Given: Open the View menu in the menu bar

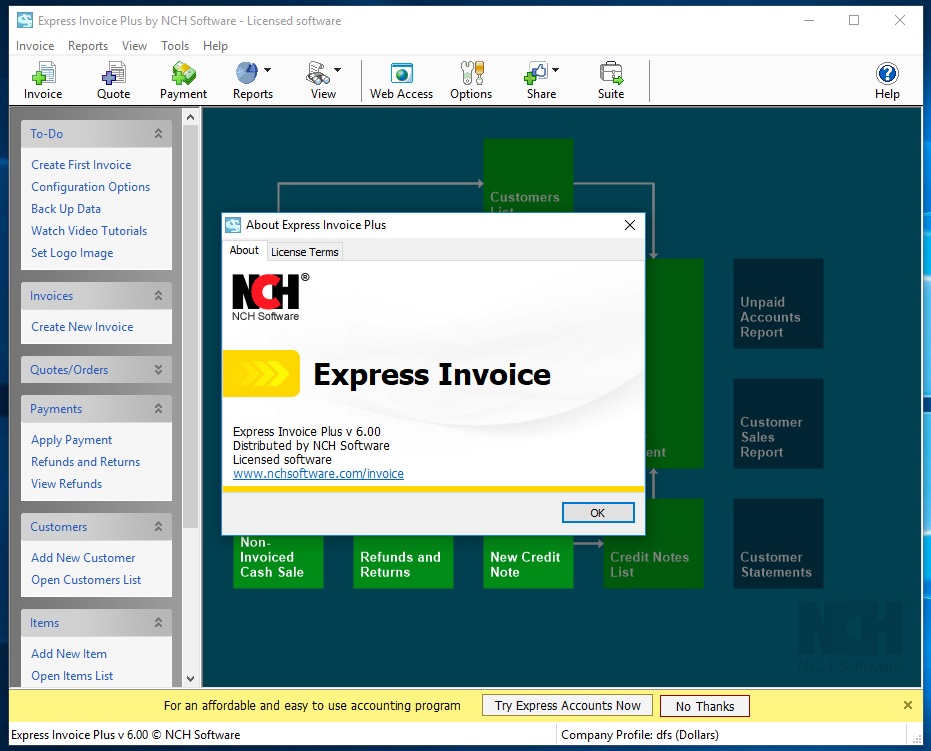Looking at the screenshot, I should [x=134, y=46].
